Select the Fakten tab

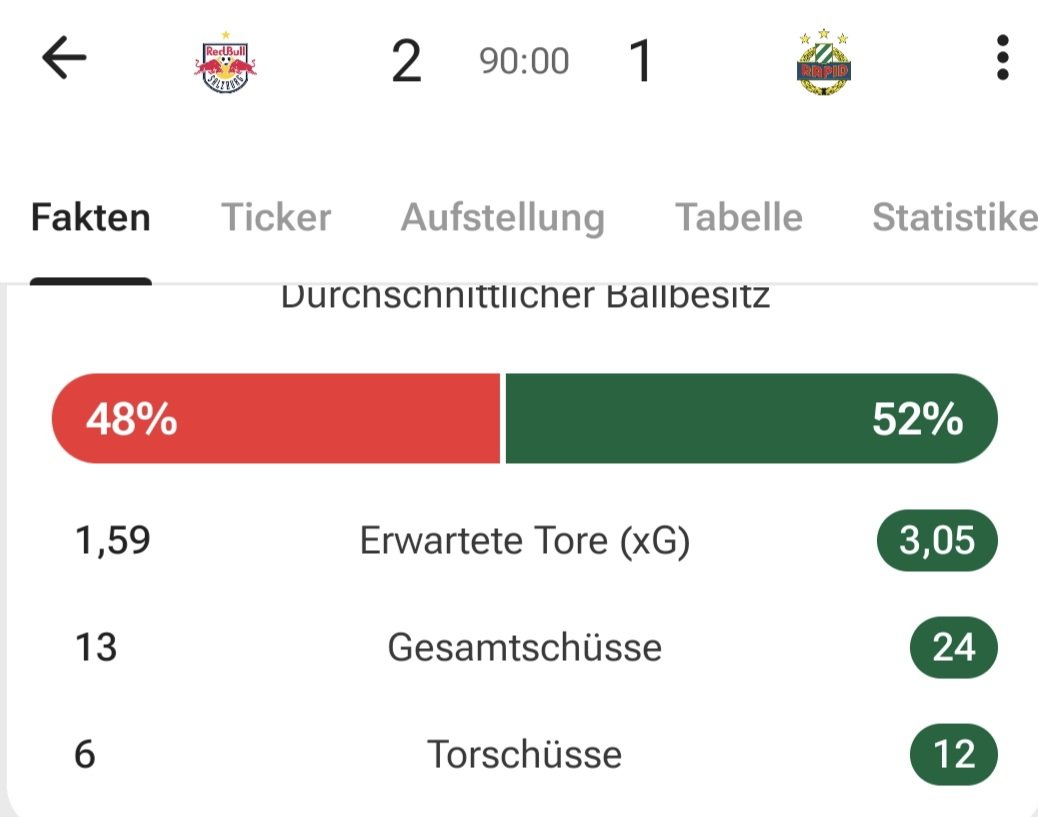91,217
